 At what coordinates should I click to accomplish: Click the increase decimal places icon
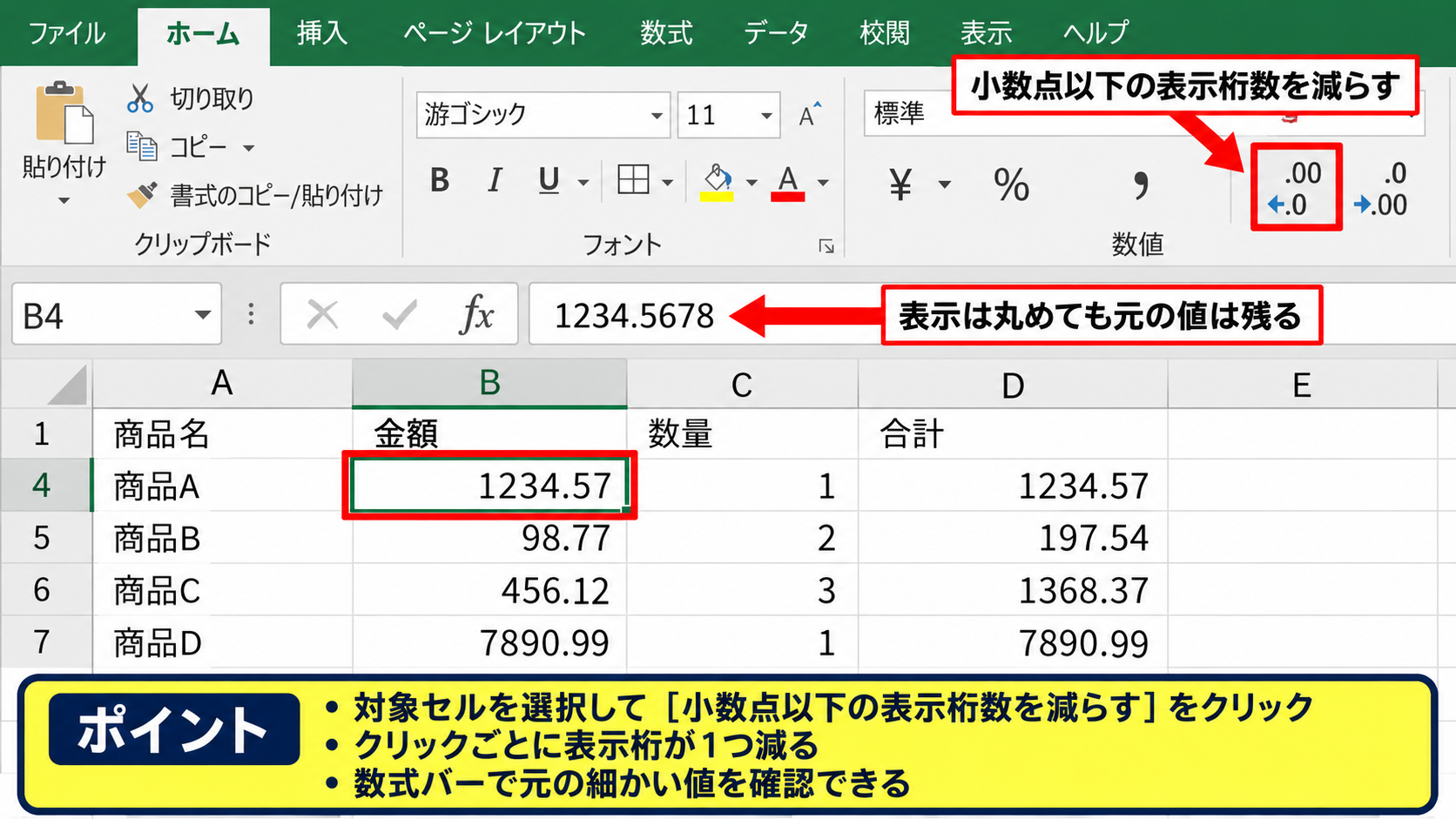coord(1382,188)
